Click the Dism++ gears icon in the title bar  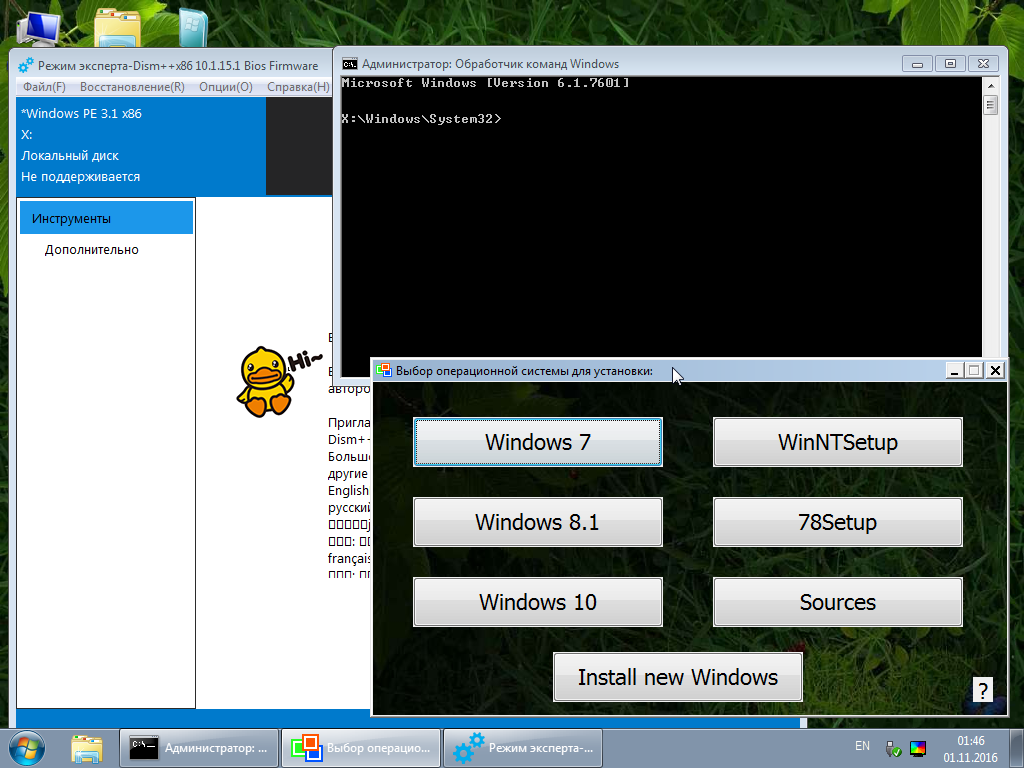click(22, 64)
